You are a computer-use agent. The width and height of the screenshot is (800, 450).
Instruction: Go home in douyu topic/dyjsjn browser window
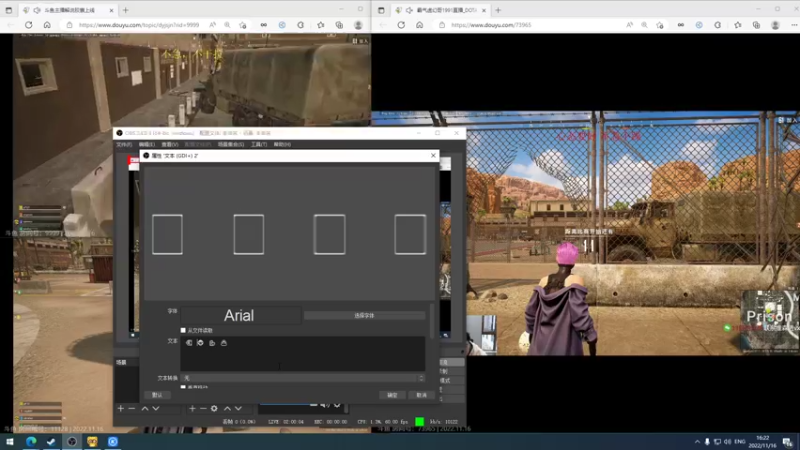[47, 24]
